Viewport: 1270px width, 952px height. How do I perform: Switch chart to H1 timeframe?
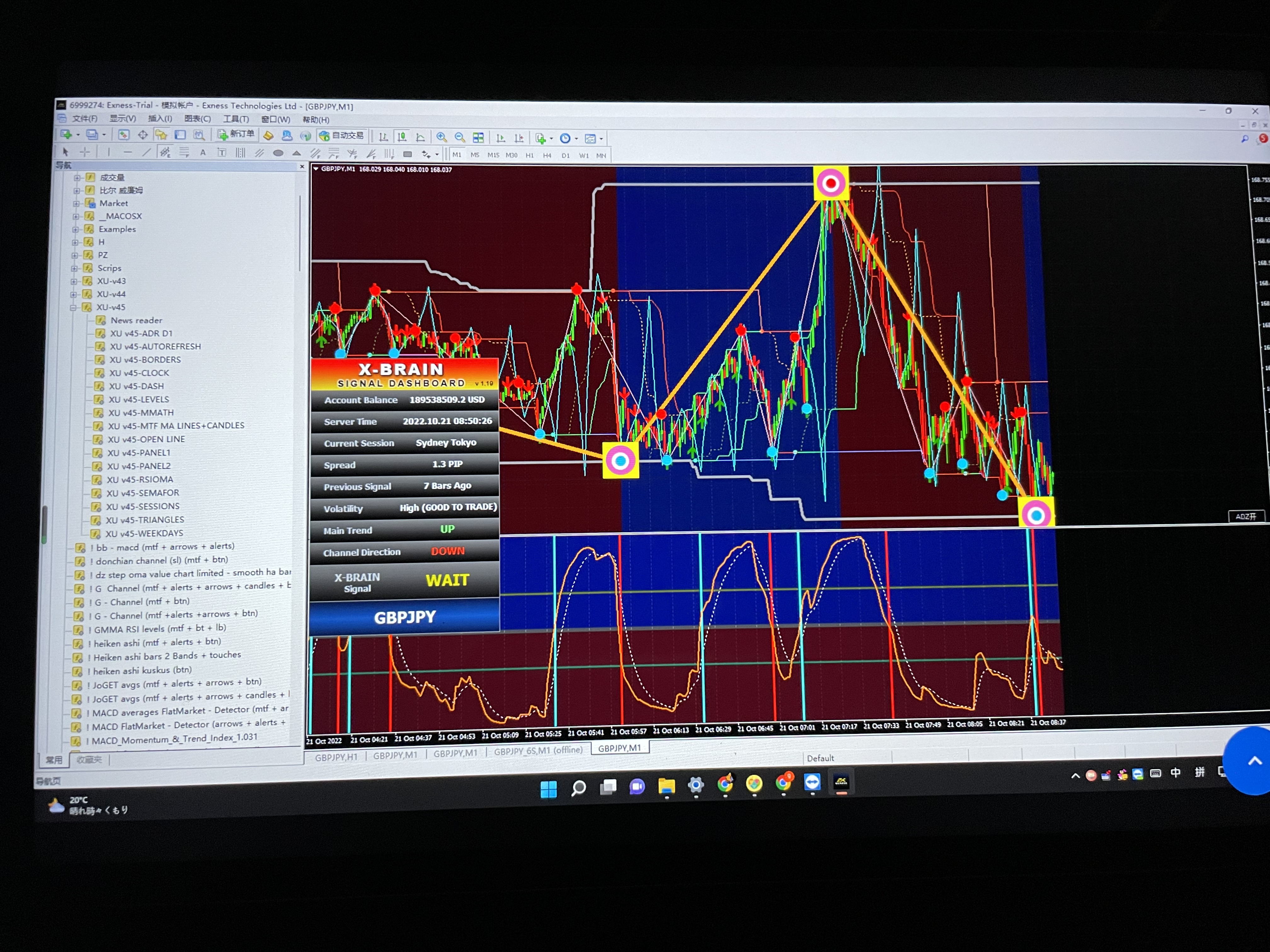(x=529, y=156)
